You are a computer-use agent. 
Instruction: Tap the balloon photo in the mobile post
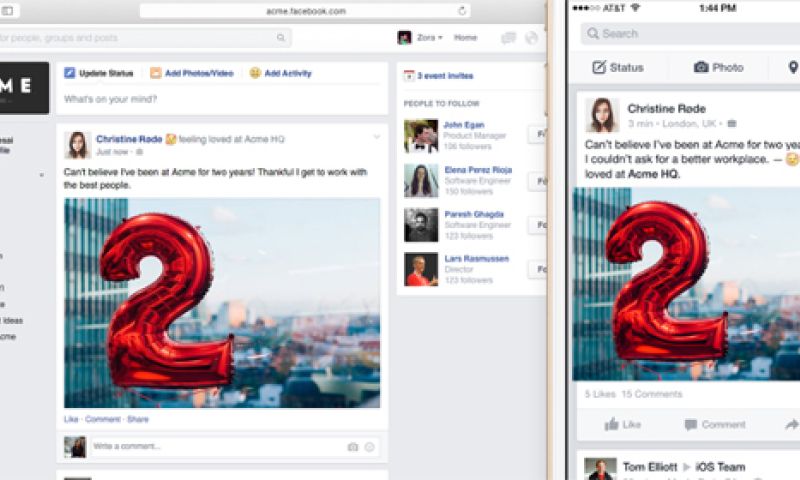pyautogui.click(x=686, y=284)
